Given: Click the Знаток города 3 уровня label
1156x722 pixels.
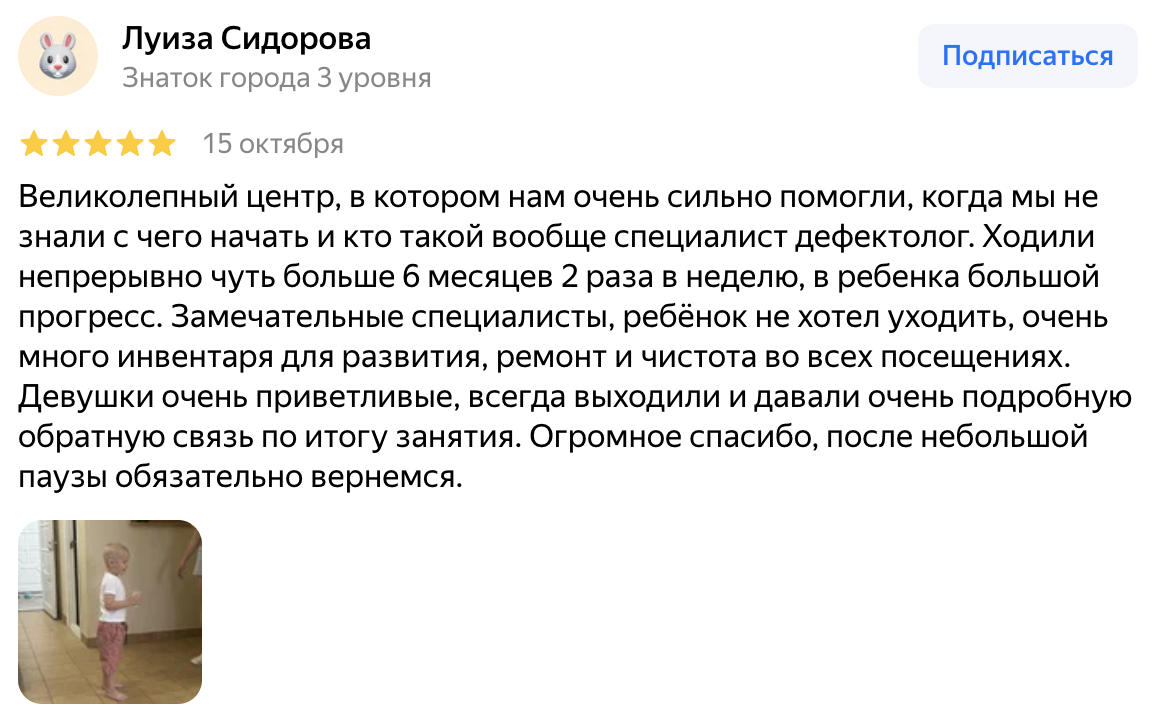Looking at the screenshot, I should coord(276,78).
